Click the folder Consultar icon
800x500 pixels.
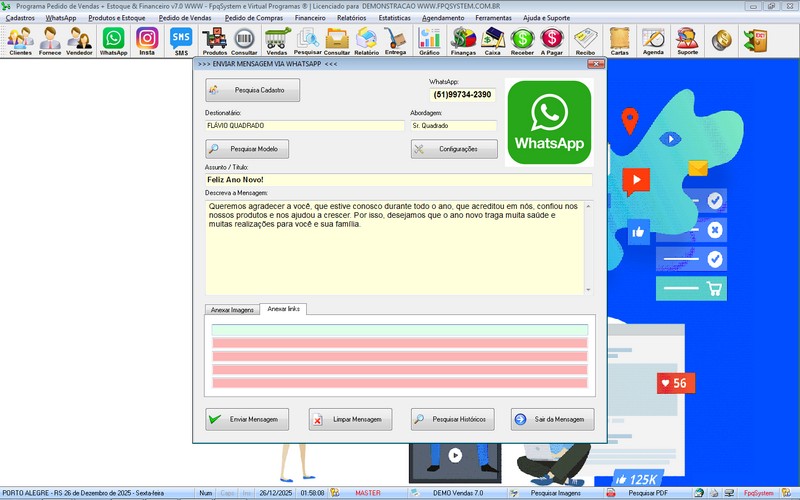tap(337, 41)
